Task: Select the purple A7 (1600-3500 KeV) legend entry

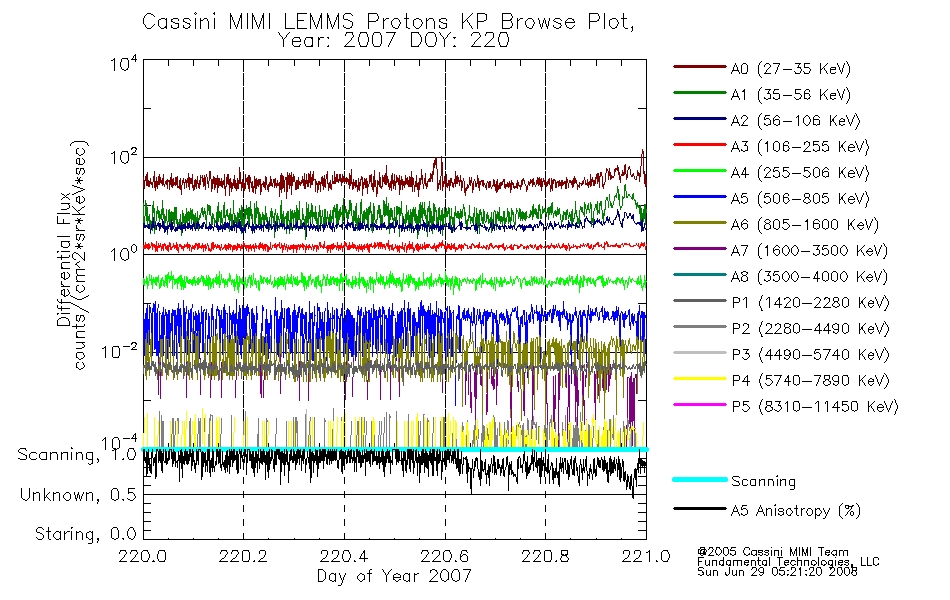Action: click(x=781, y=250)
